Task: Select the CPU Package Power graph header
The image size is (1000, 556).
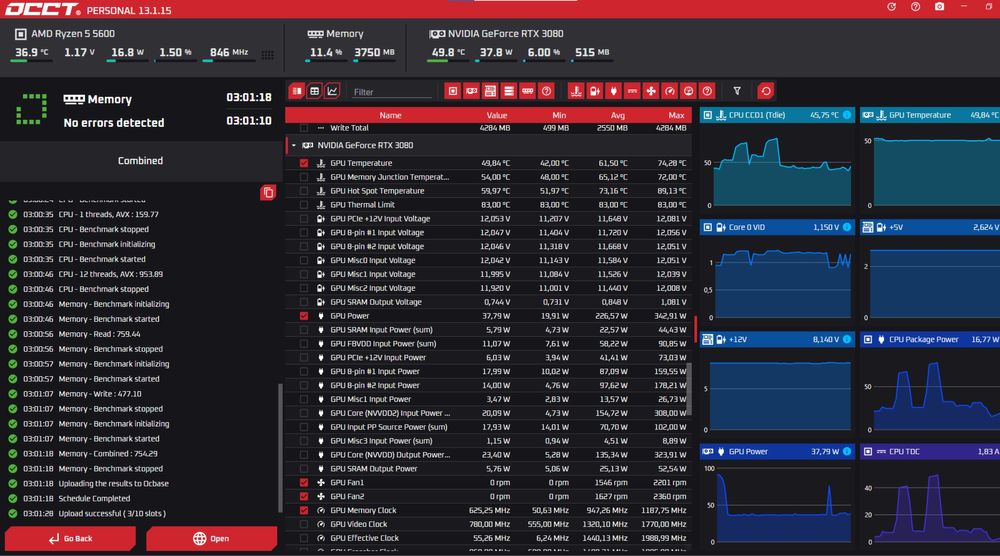Action: [x=930, y=339]
